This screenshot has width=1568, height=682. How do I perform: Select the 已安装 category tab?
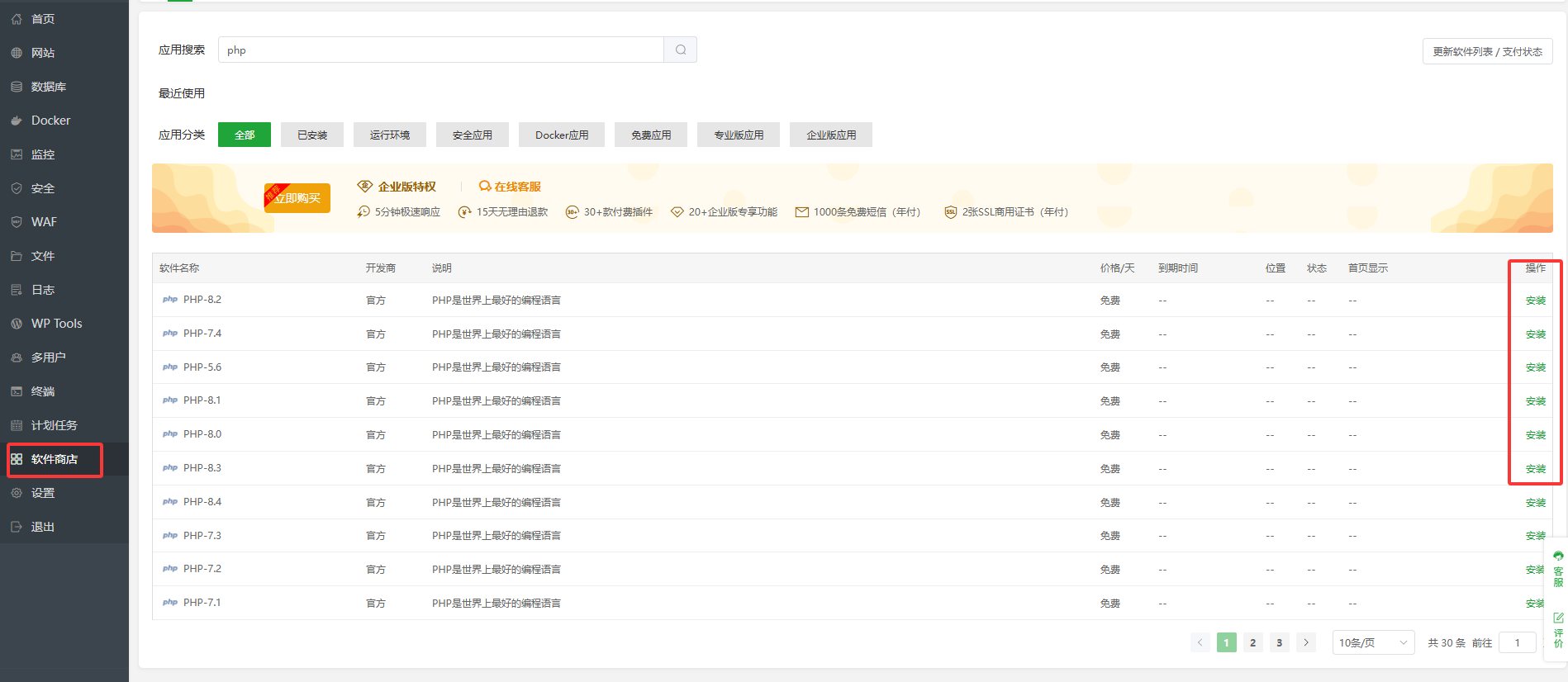[x=312, y=135]
